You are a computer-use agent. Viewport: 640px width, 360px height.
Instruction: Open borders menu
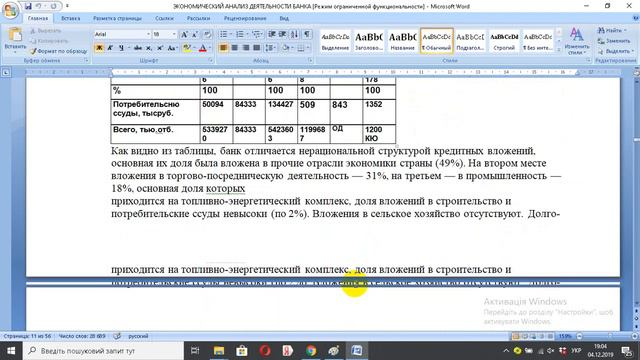tap(302, 48)
